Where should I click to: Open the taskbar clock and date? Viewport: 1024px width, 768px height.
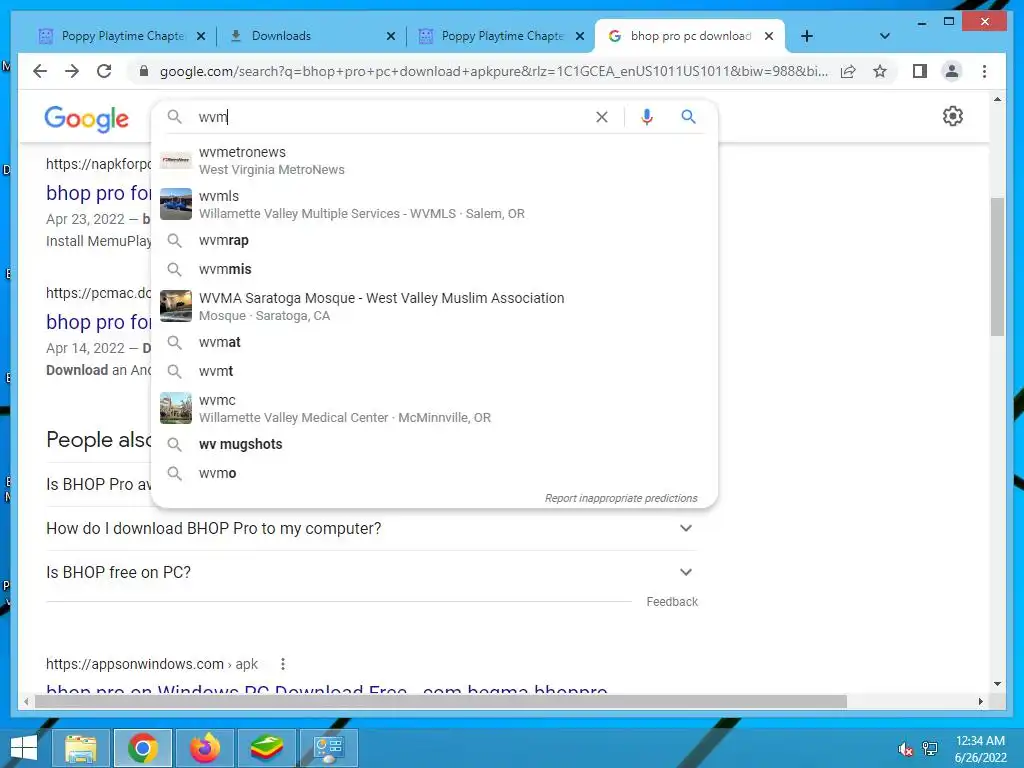(x=980, y=749)
